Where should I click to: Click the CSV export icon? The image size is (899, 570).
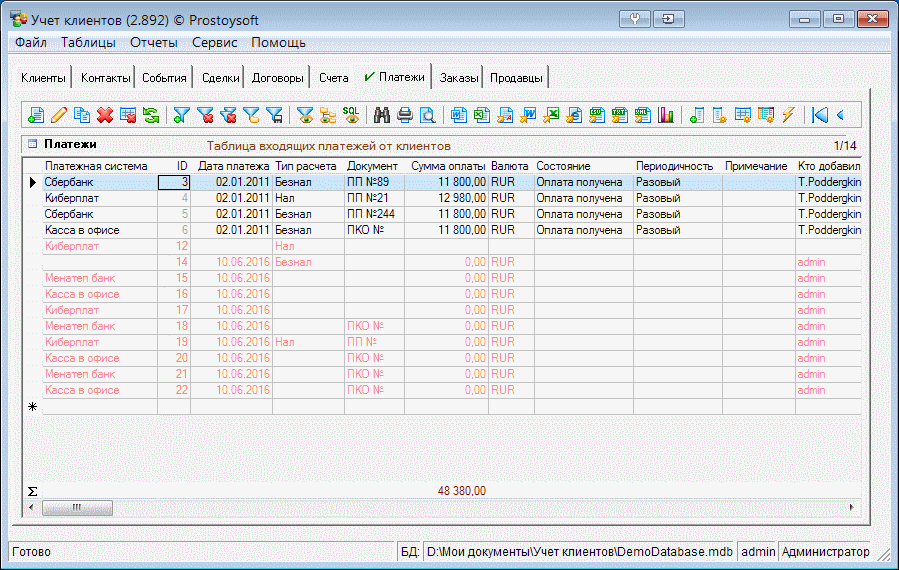[x=596, y=115]
